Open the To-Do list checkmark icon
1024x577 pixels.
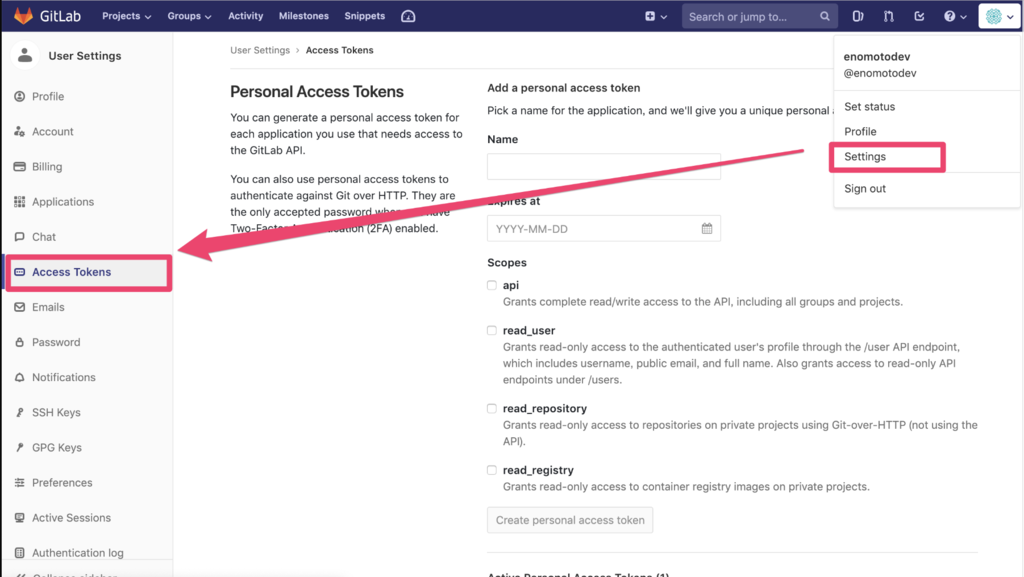click(919, 16)
